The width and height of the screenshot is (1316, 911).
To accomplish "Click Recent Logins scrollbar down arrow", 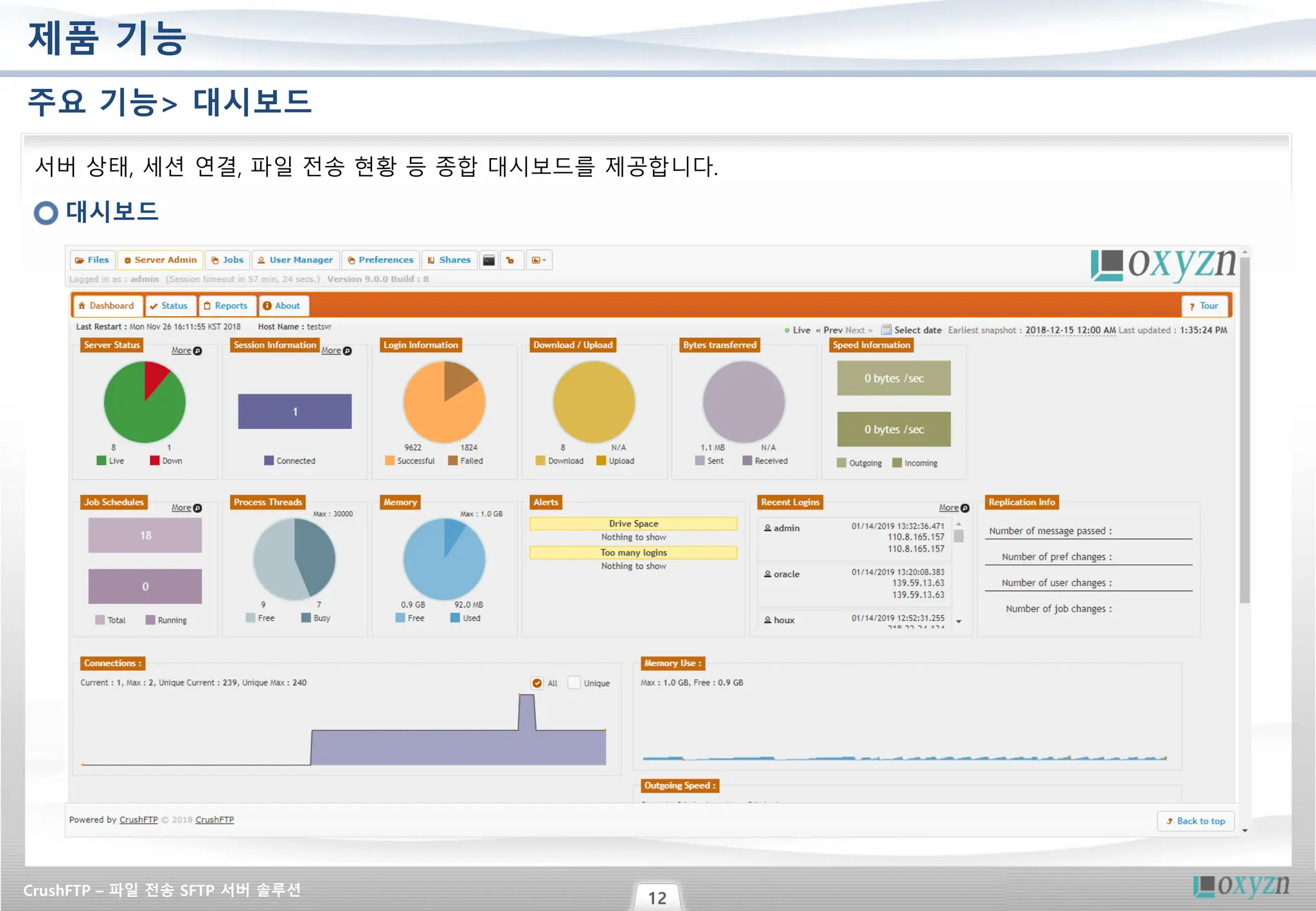I will click(959, 621).
